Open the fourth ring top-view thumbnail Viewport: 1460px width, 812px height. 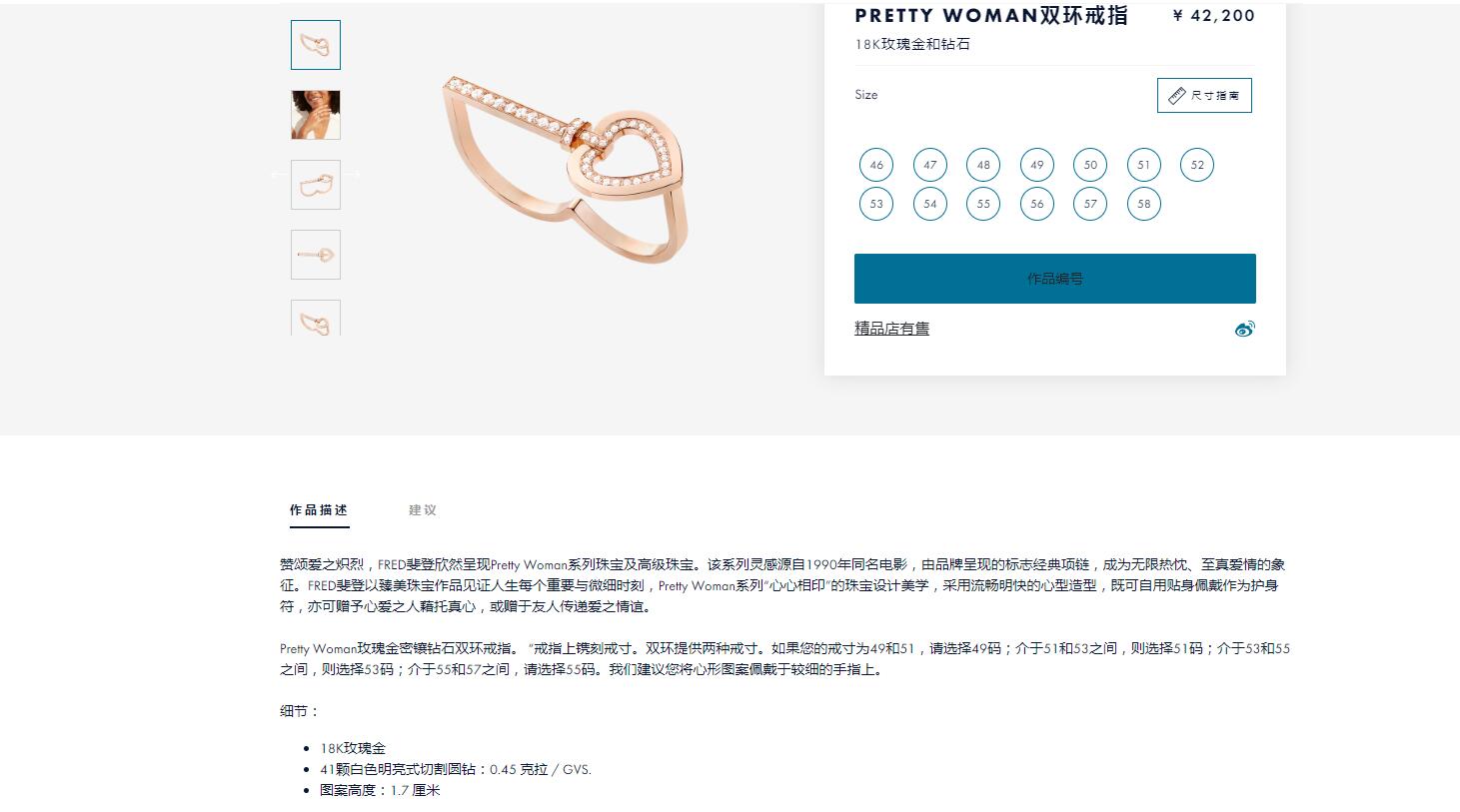(x=316, y=255)
